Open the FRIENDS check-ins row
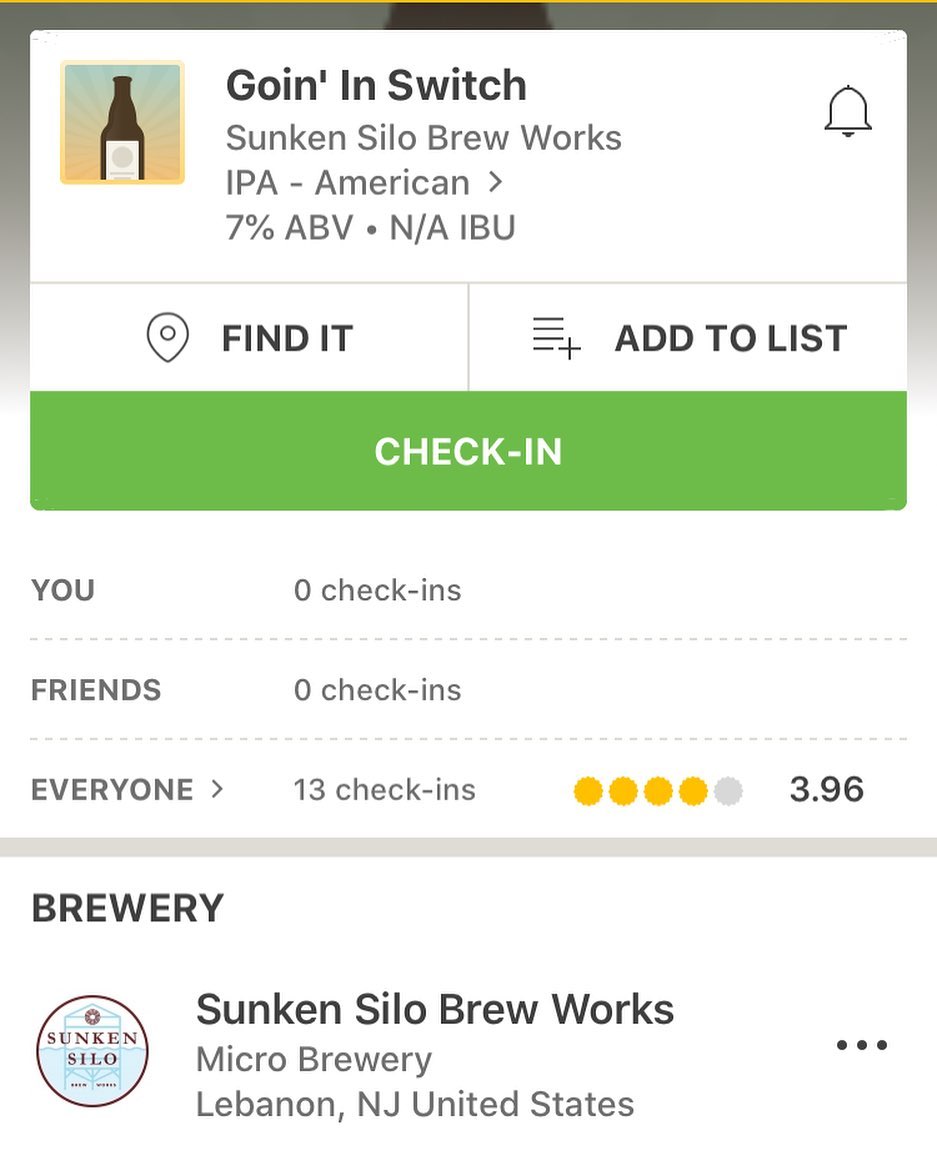Viewport: 937px width, 1171px height. coord(468,690)
